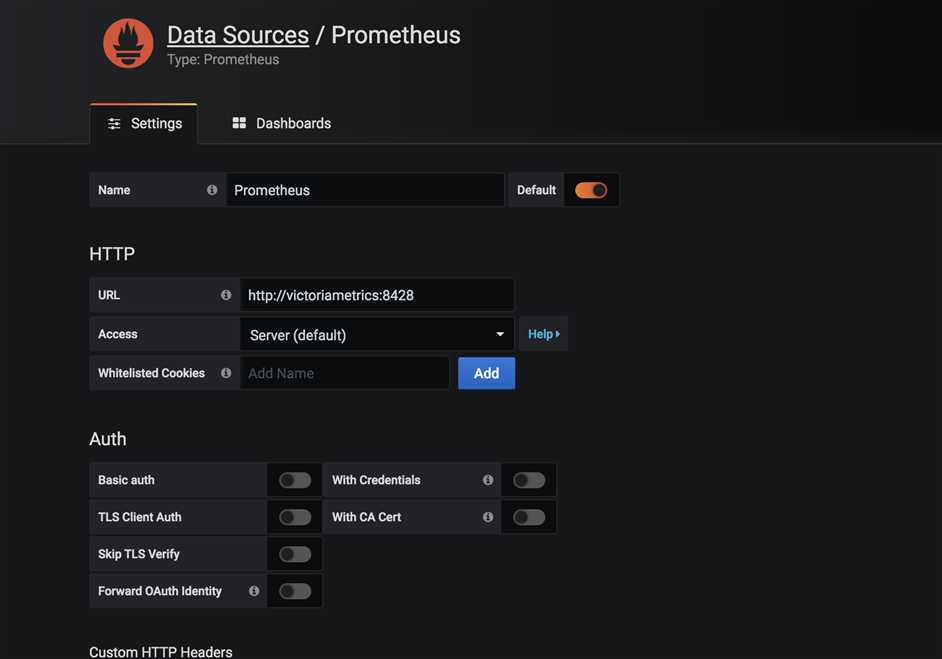The width and height of the screenshot is (942, 659).
Task: Click the Dashboards tab grid icon
Action: coord(239,123)
